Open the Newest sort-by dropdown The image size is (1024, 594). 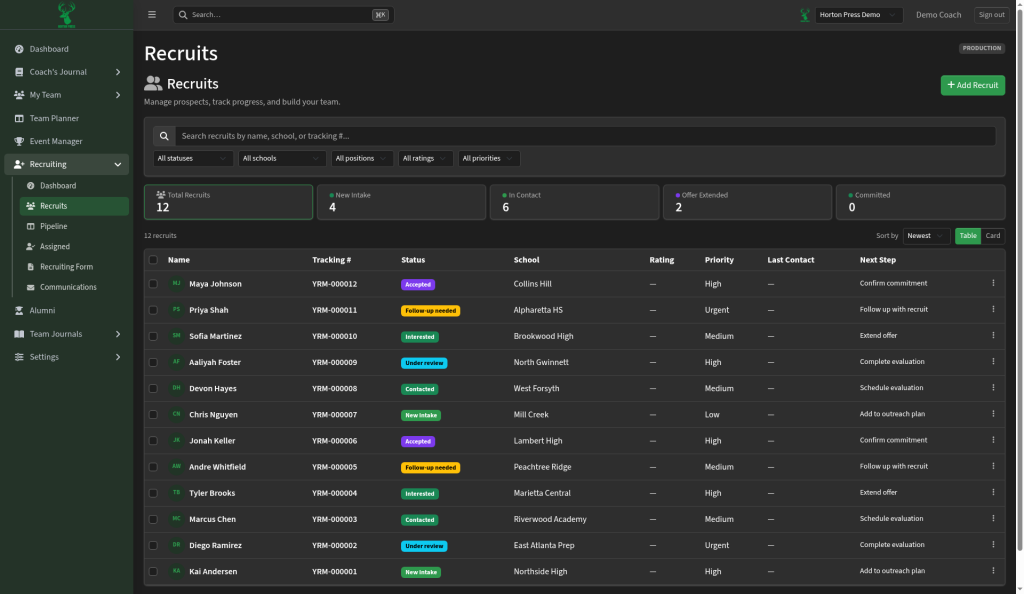click(926, 236)
